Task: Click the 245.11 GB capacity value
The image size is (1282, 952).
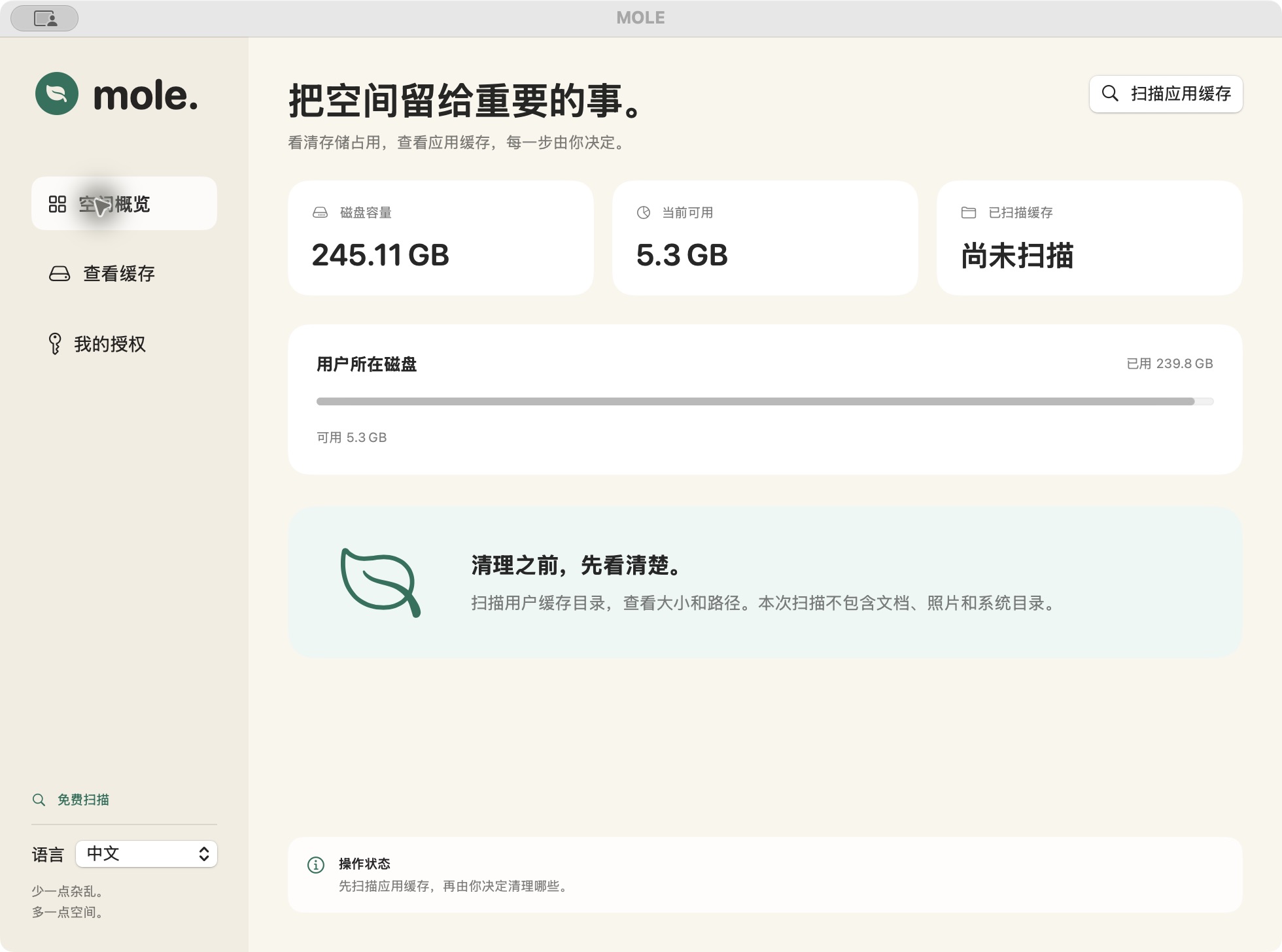Action: 380,255
